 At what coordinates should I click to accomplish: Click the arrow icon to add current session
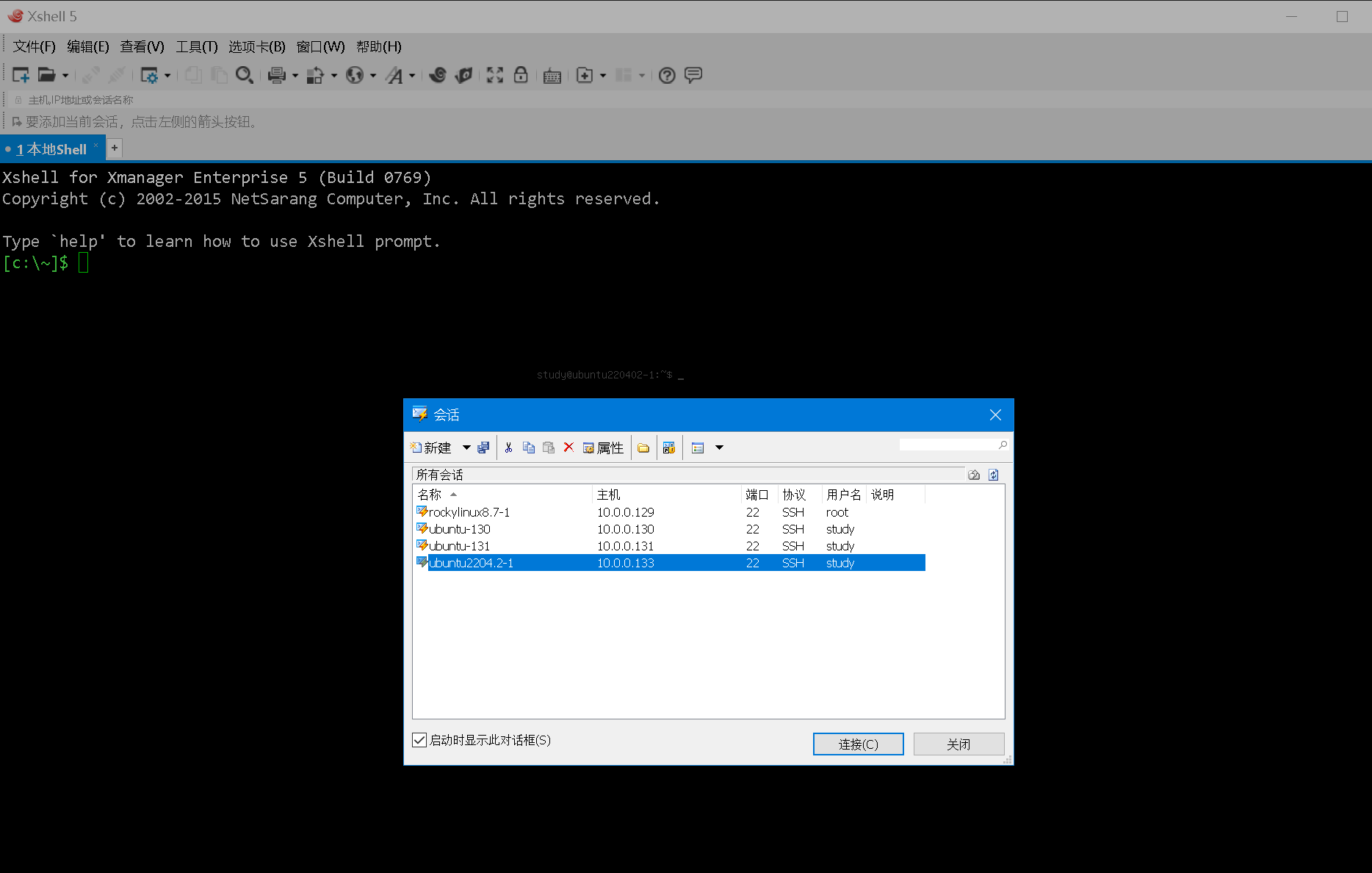coord(17,122)
